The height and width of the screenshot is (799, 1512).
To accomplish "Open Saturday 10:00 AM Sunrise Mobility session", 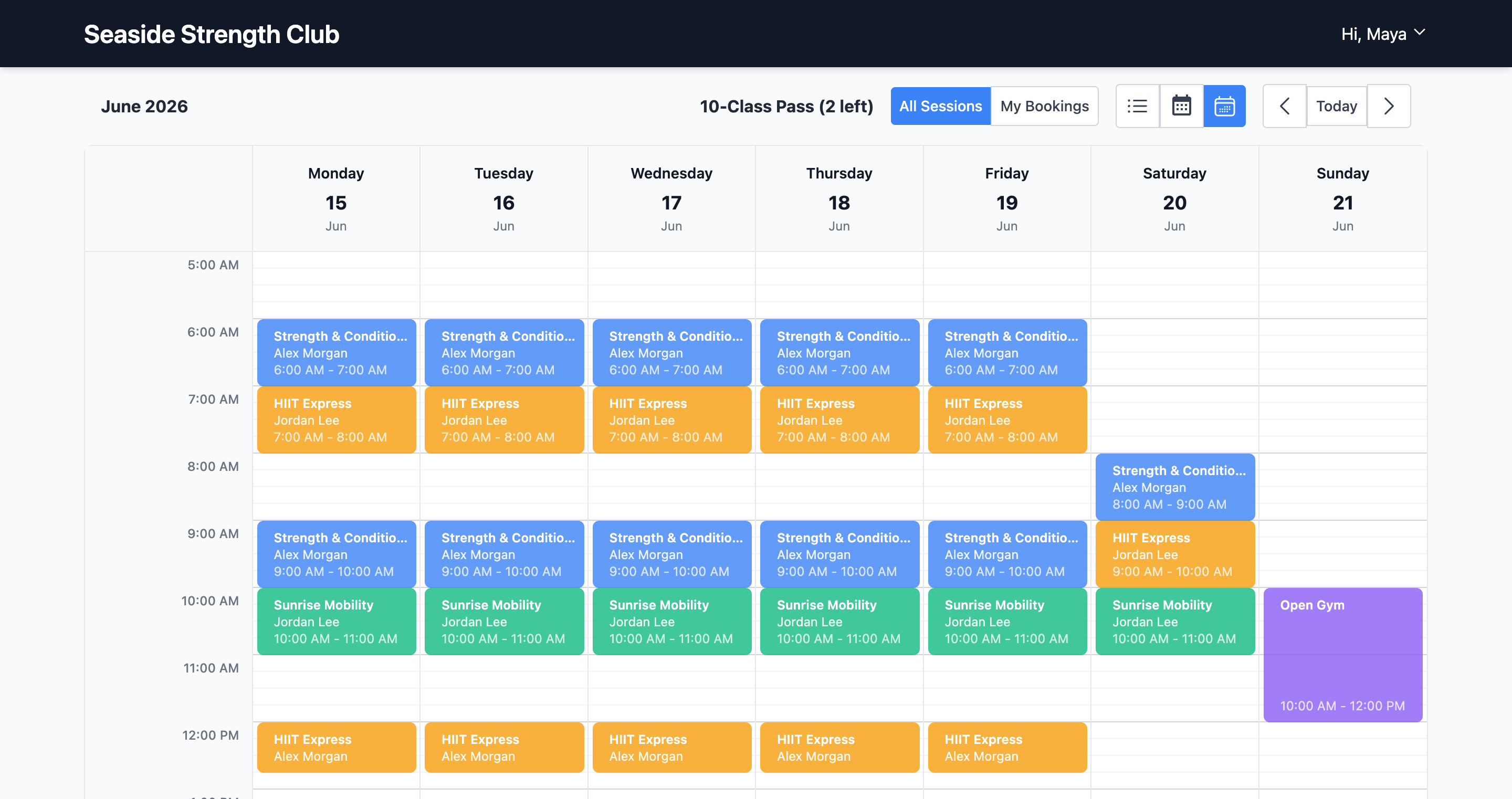I will [x=1175, y=621].
